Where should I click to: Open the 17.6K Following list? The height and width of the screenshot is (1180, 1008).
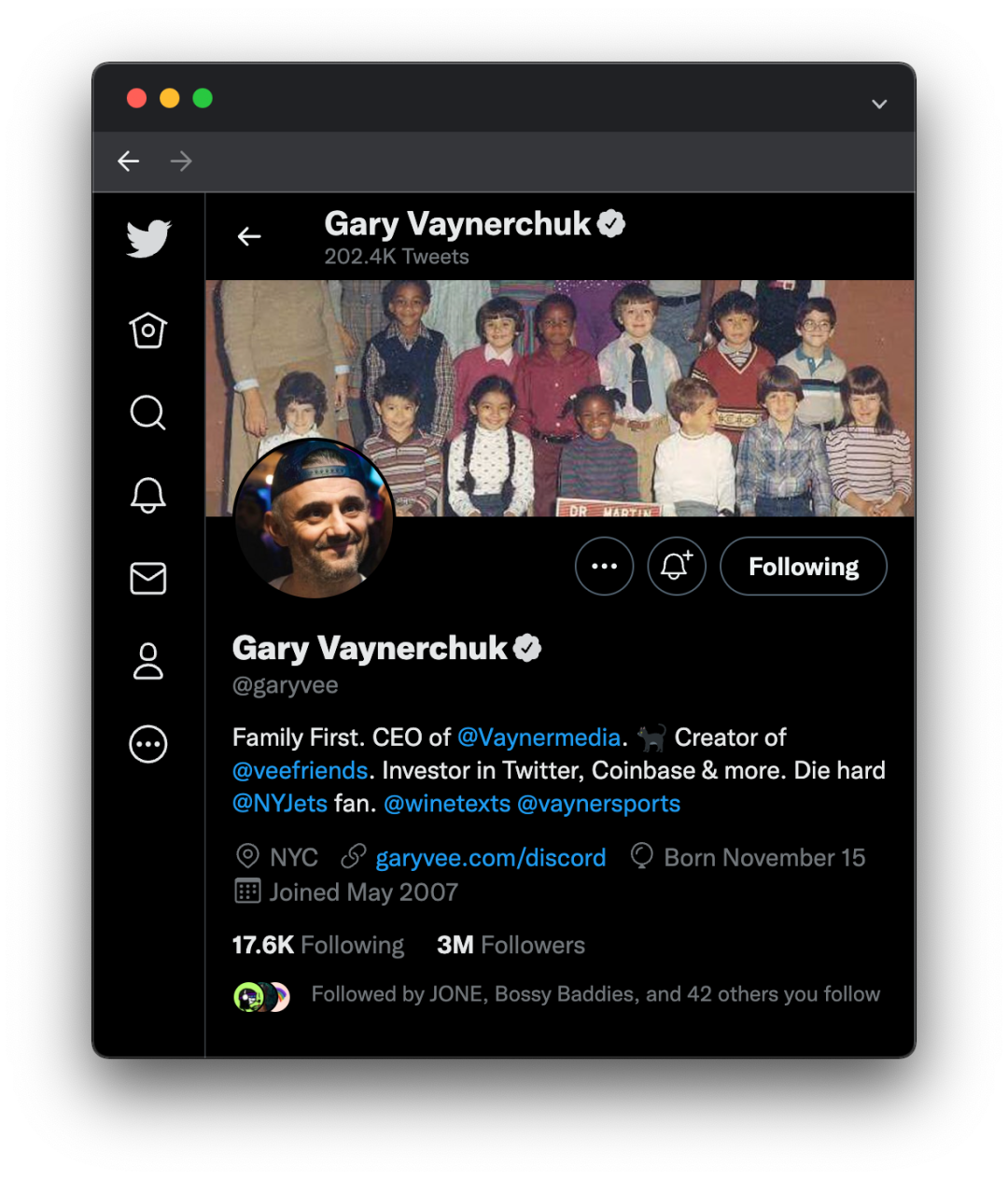coord(318,945)
